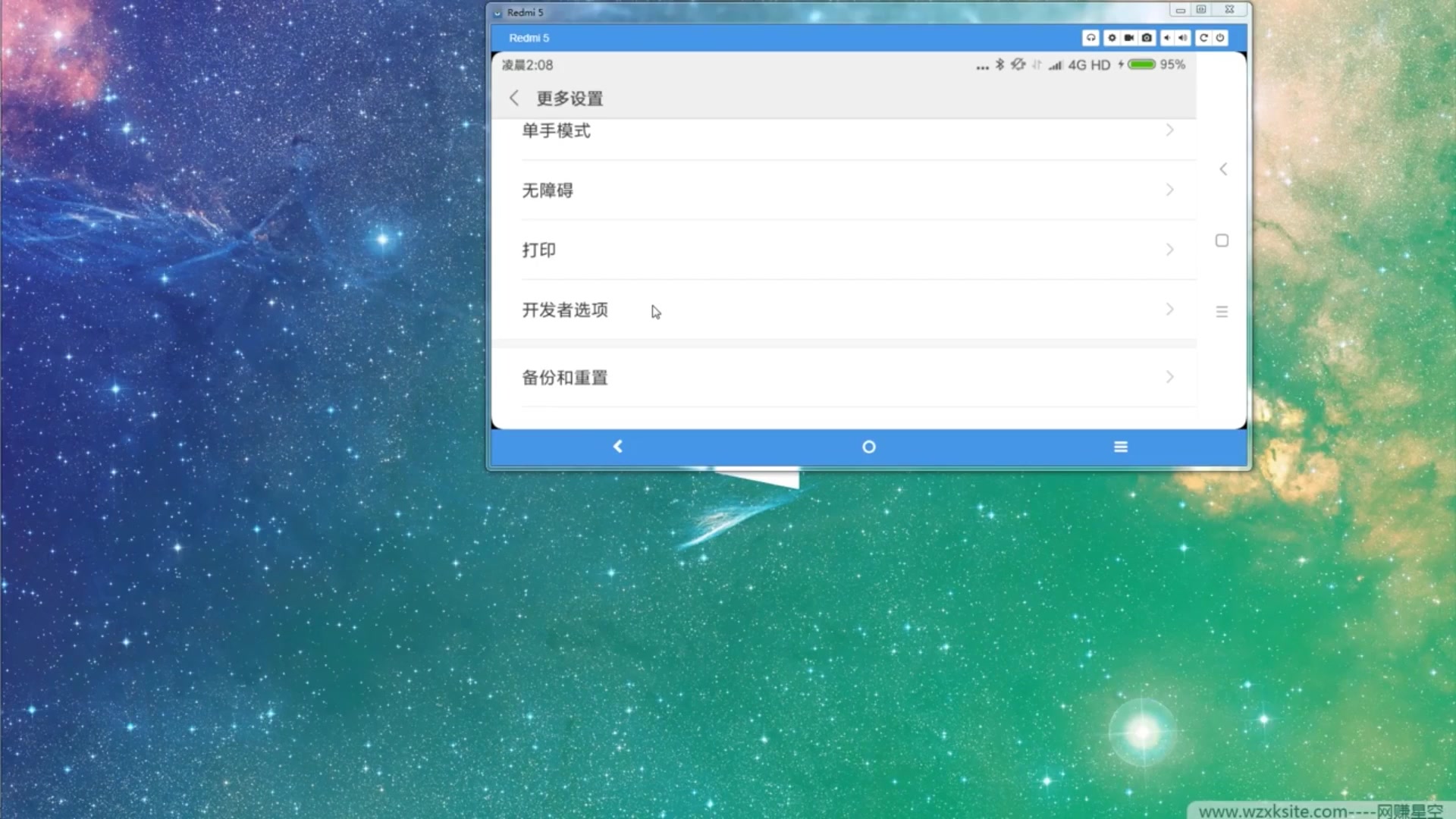The image size is (1456, 819).
Task: Click the side panel three-line menu icon
Action: pyautogui.click(x=1222, y=312)
